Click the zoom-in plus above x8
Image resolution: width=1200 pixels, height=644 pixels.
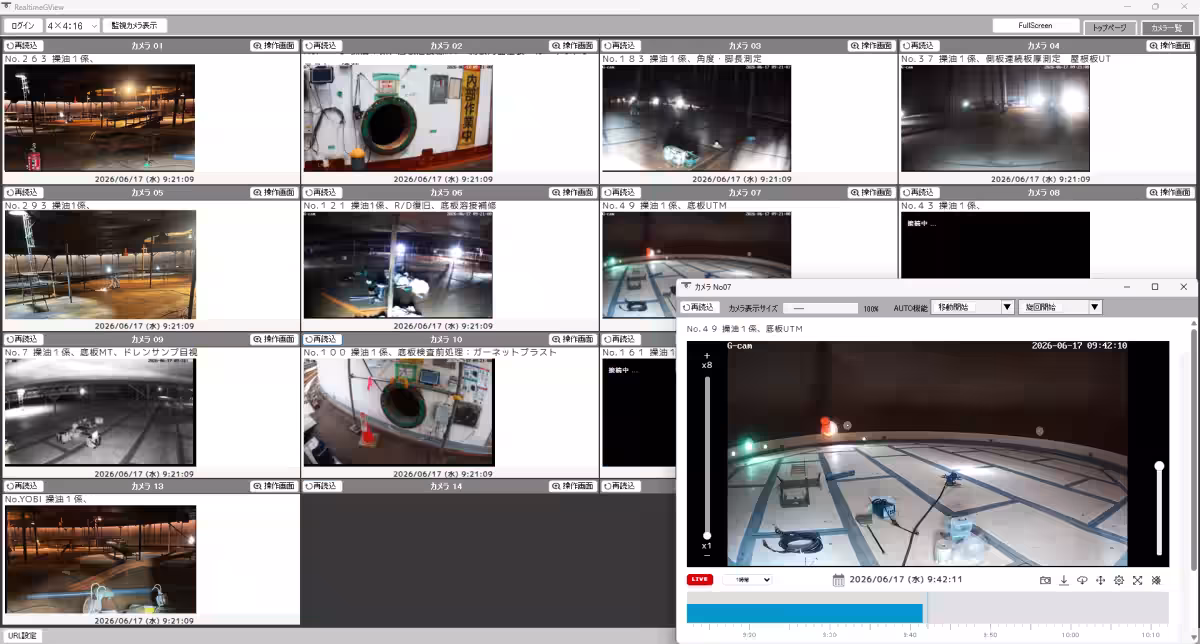707,356
